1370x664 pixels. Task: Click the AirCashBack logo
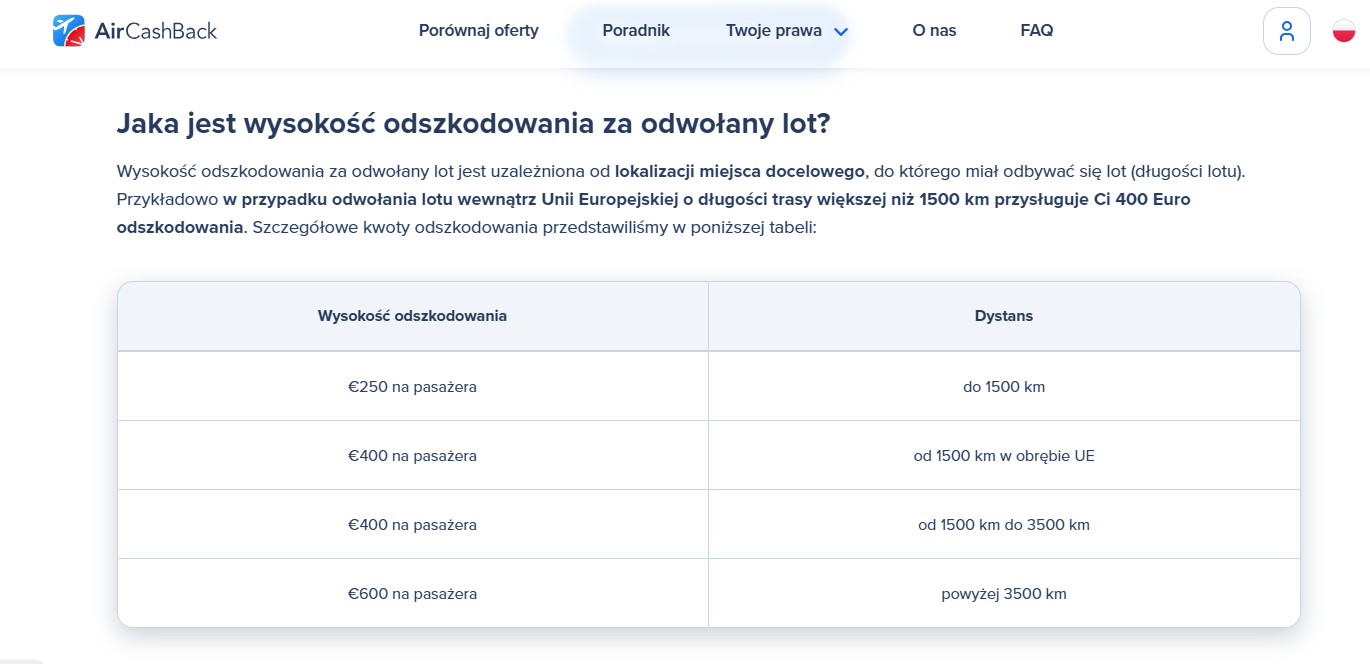click(x=135, y=31)
